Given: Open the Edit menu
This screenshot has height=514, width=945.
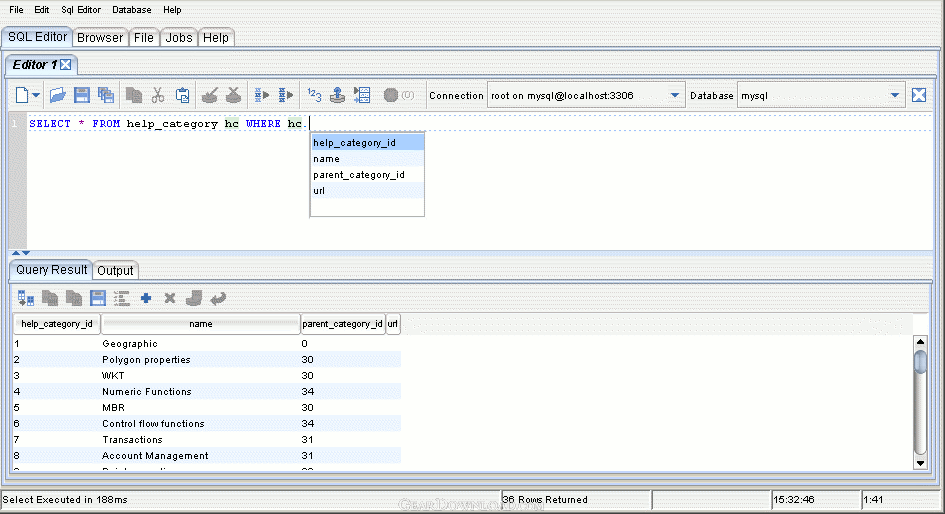Looking at the screenshot, I should click(42, 10).
